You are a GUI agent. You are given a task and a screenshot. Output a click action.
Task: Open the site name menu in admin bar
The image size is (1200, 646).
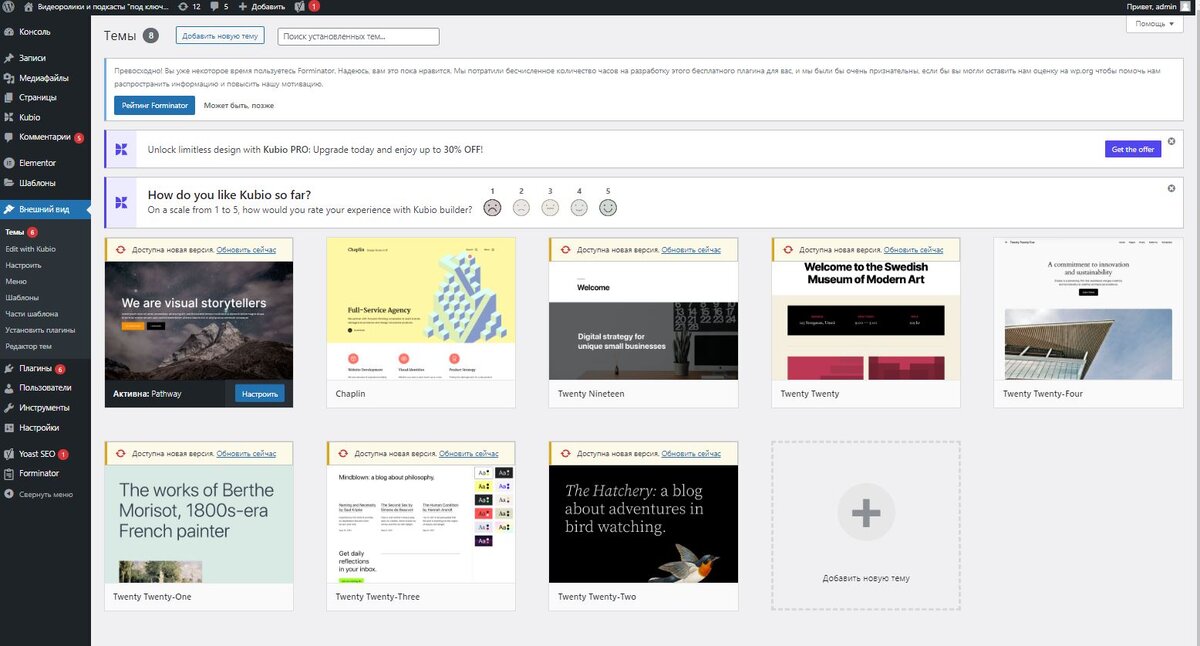pos(96,6)
